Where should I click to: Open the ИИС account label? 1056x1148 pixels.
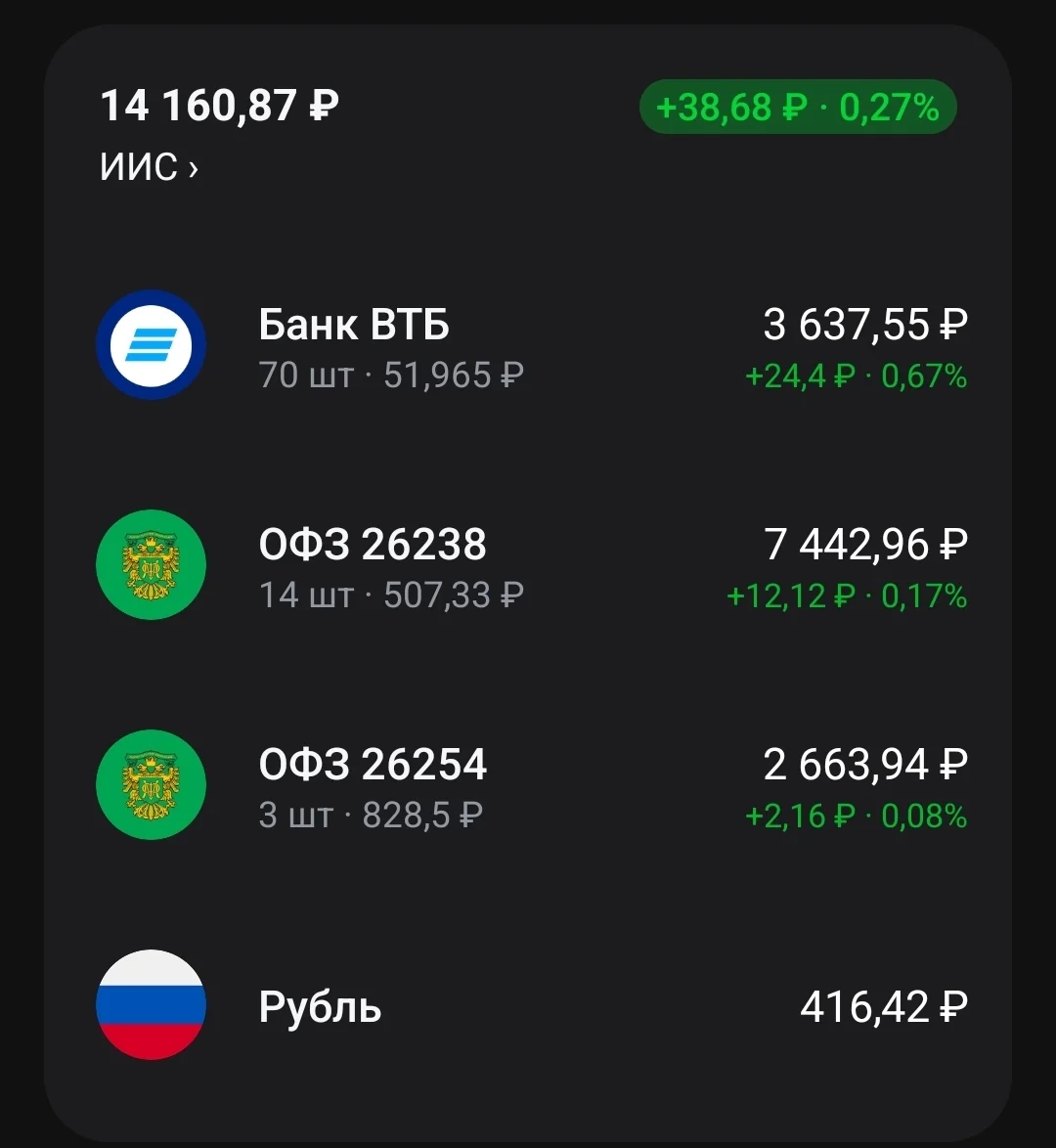click(x=139, y=167)
